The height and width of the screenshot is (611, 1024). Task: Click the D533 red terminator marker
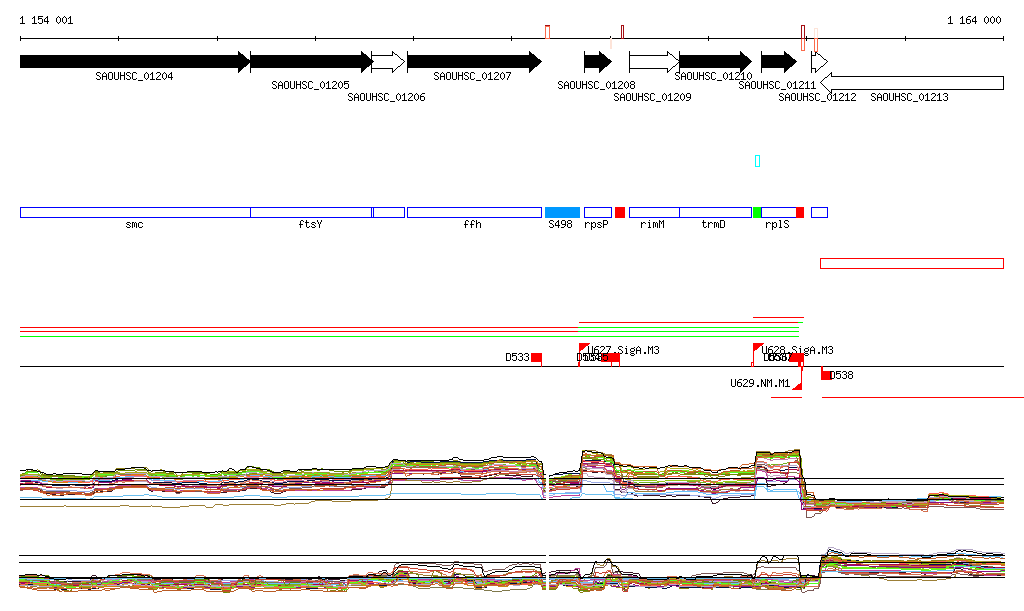click(536, 358)
